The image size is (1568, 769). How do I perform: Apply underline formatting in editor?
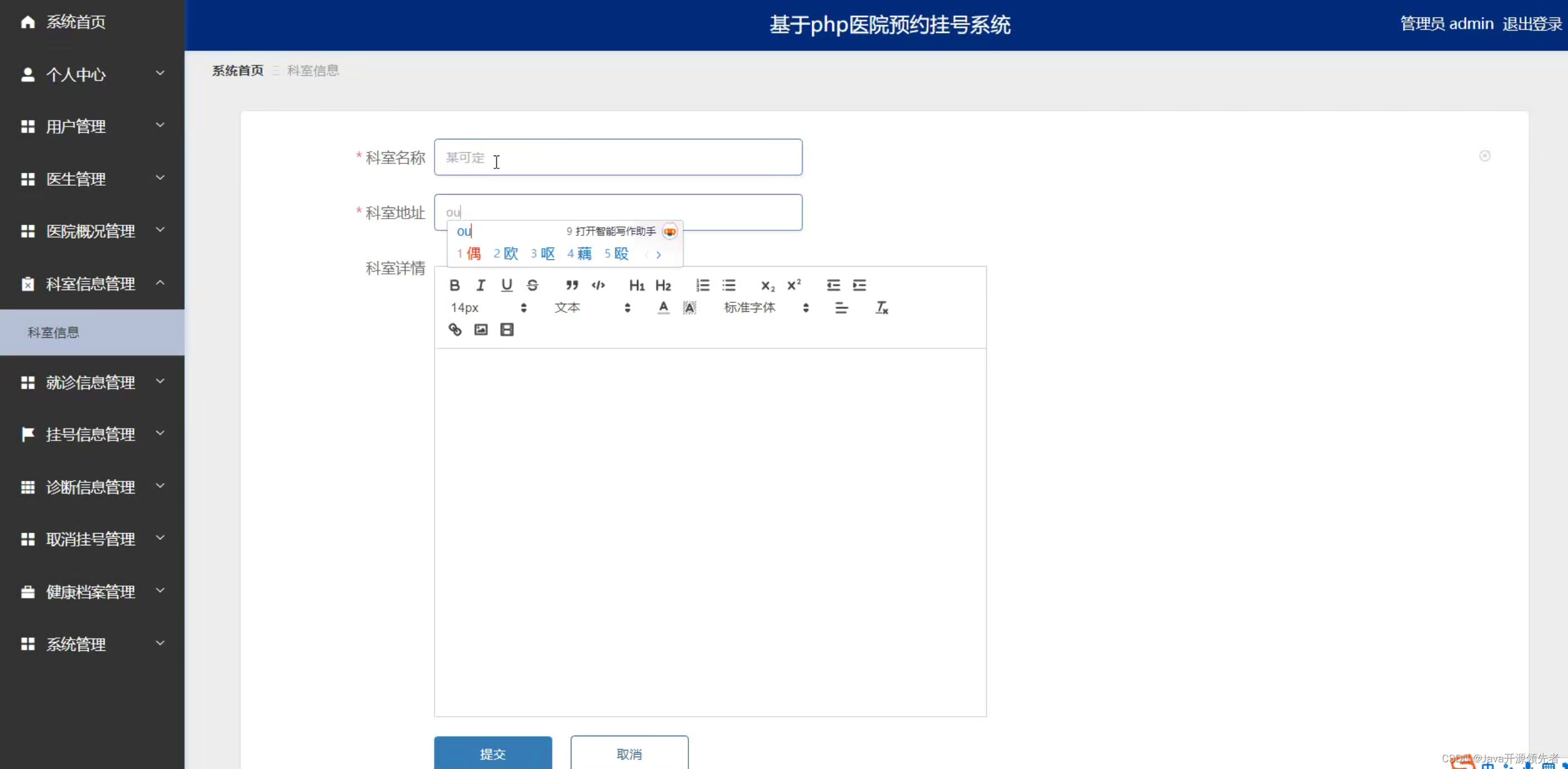click(506, 286)
